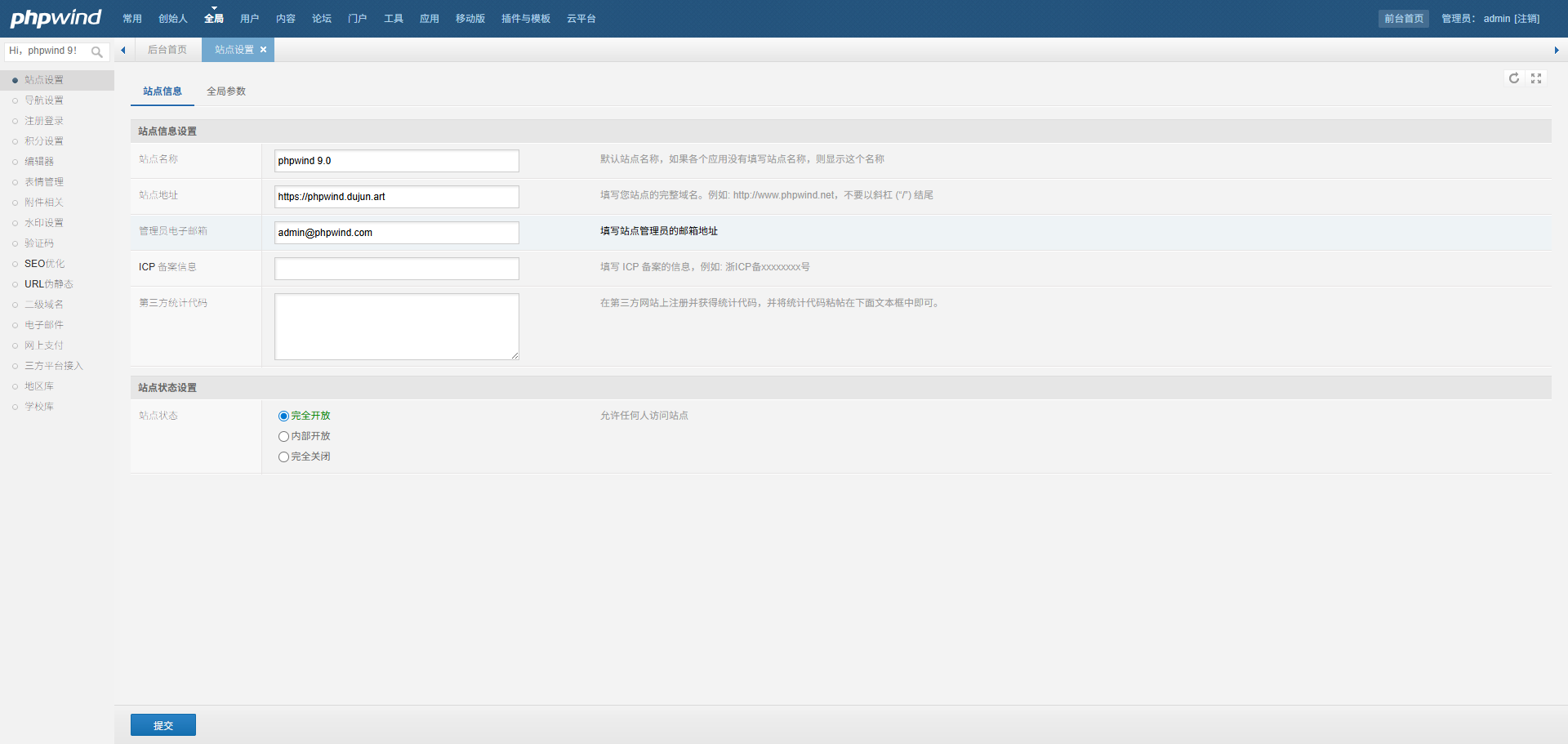Focus the 第三方统计代码 text area
The width and height of the screenshot is (1568, 744).
click(396, 327)
